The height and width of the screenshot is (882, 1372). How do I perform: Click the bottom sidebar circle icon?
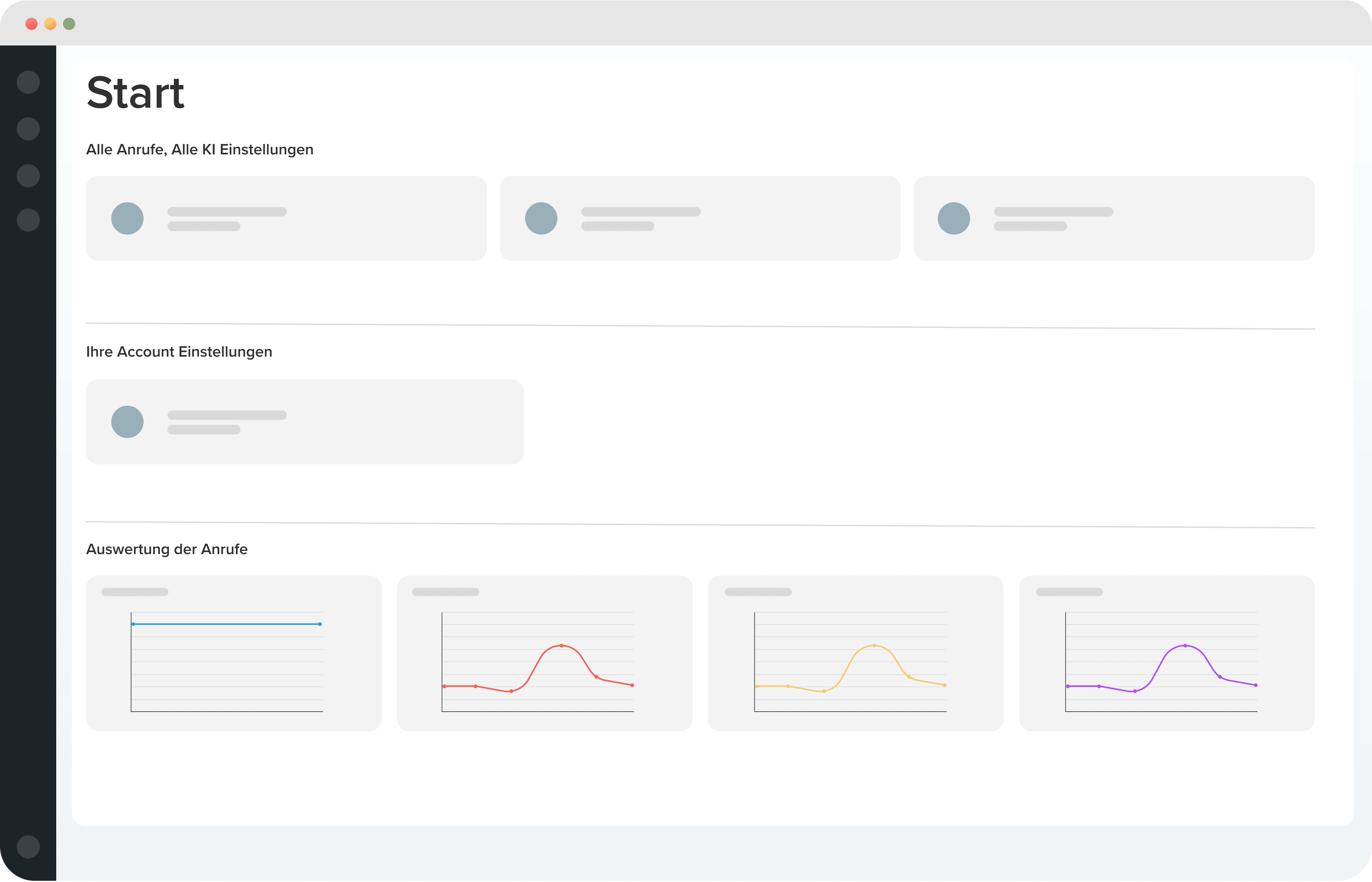pyautogui.click(x=28, y=846)
